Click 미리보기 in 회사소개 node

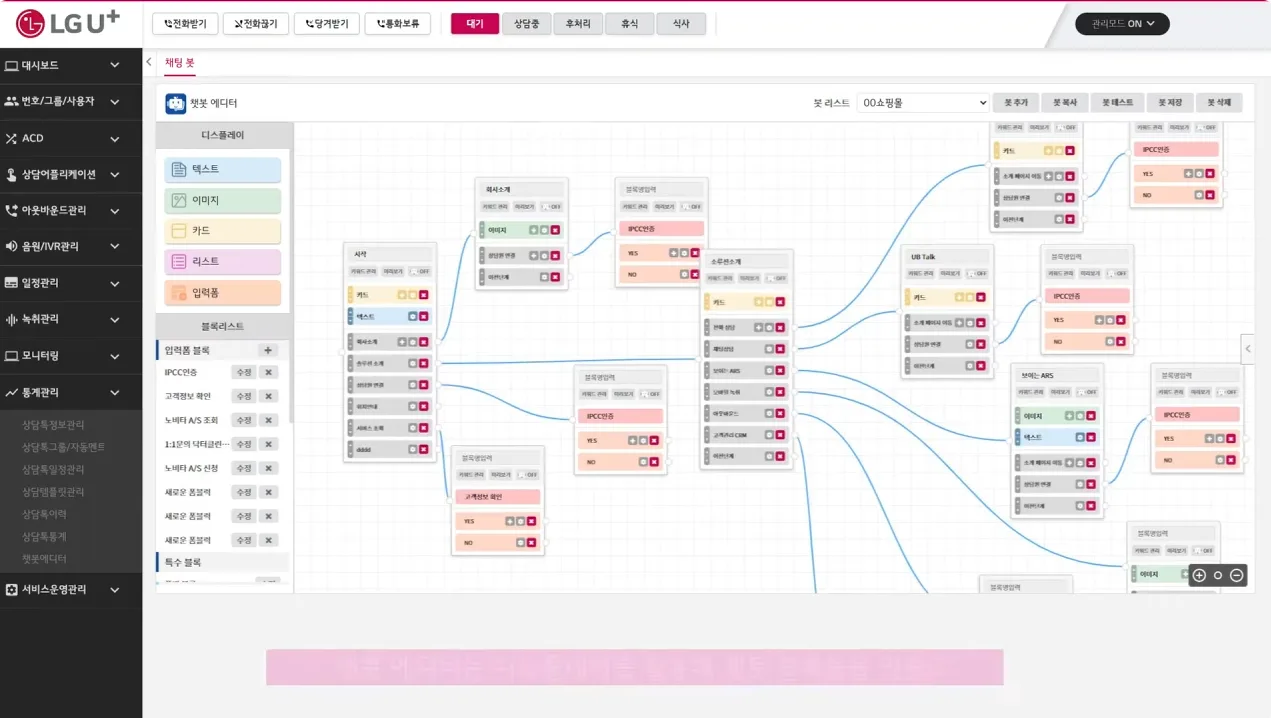pyautogui.click(x=524, y=207)
